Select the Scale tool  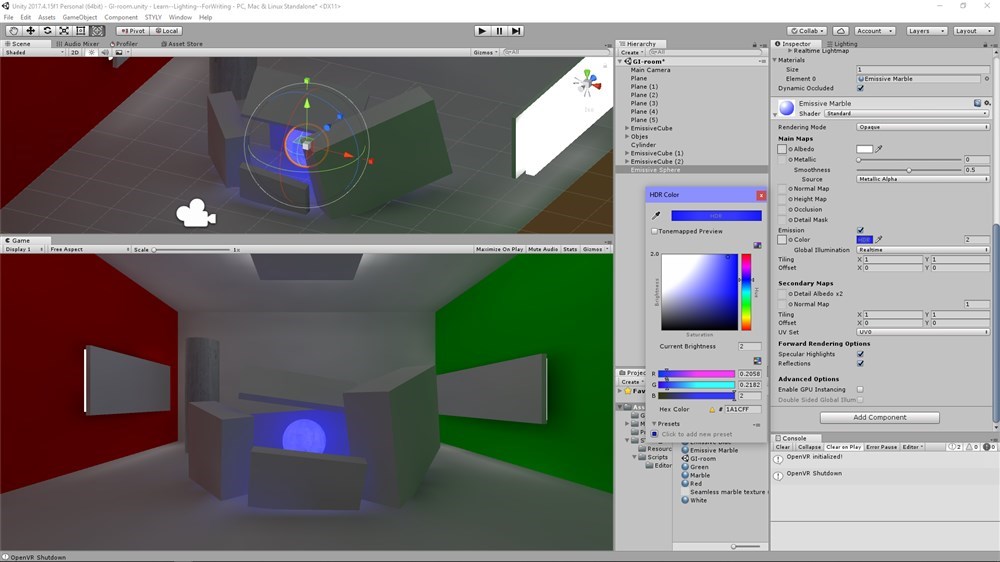coord(64,31)
